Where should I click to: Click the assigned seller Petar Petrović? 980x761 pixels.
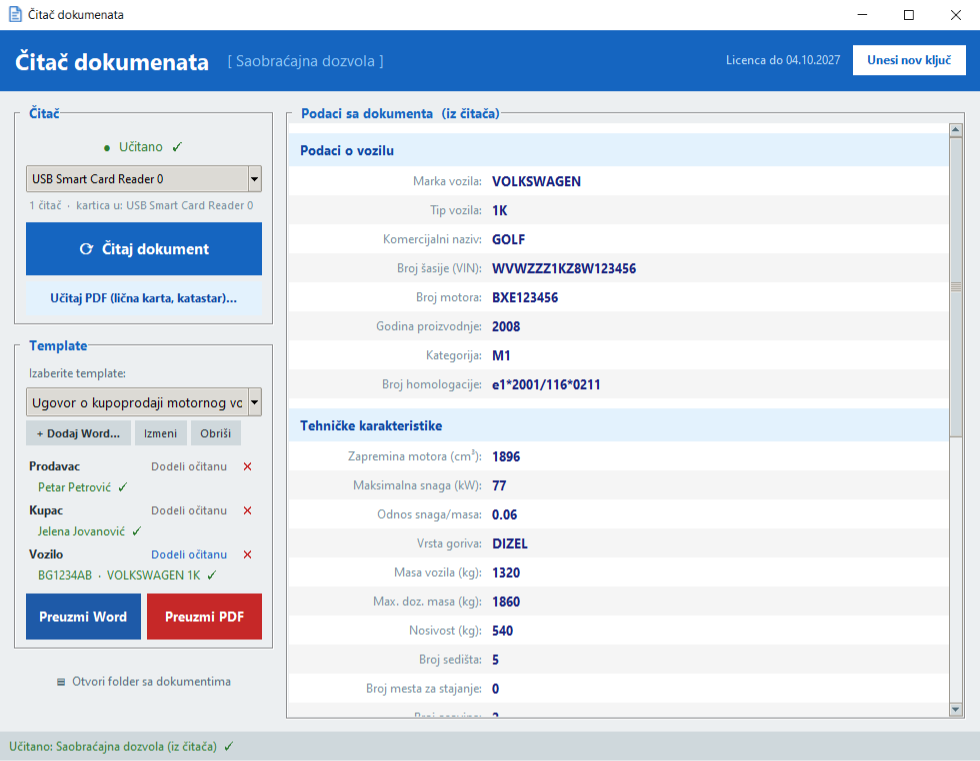[x=74, y=487]
